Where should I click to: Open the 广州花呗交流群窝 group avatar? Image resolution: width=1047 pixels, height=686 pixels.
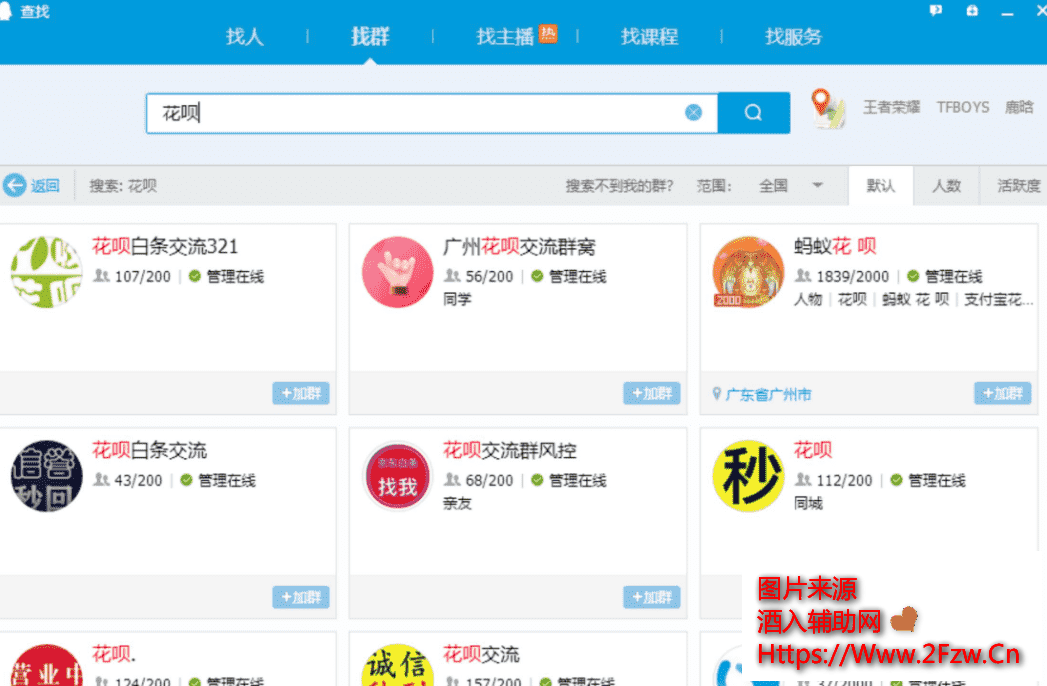(x=397, y=271)
